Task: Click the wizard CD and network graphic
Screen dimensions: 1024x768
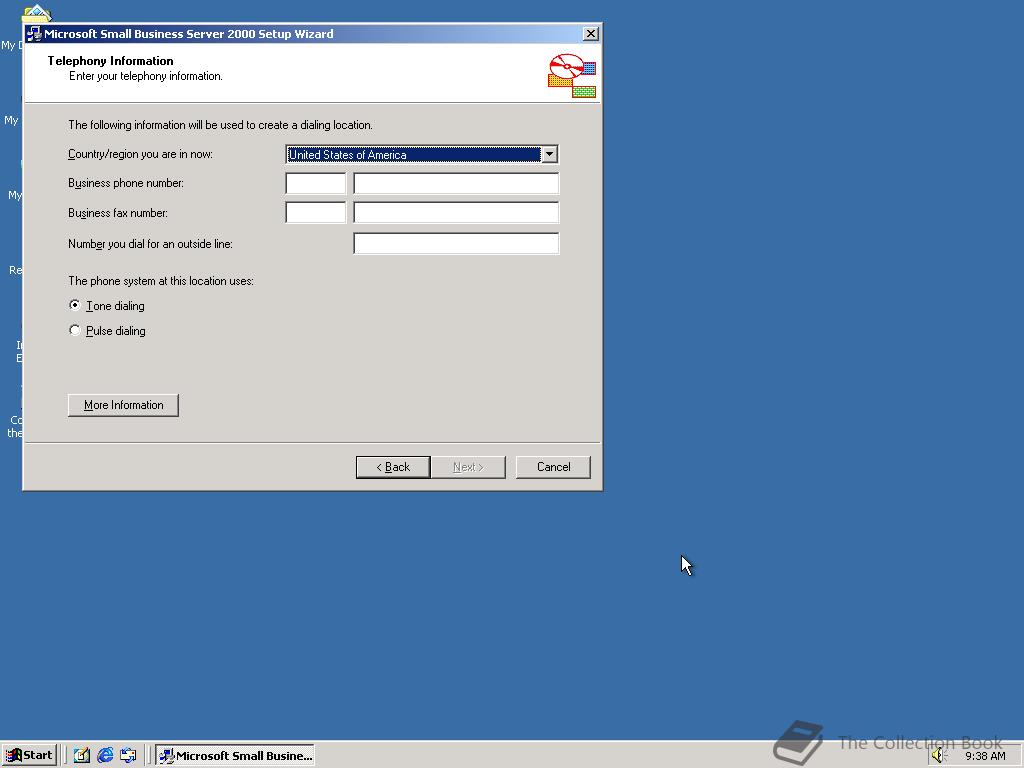Action: click(x=572, y=76)
